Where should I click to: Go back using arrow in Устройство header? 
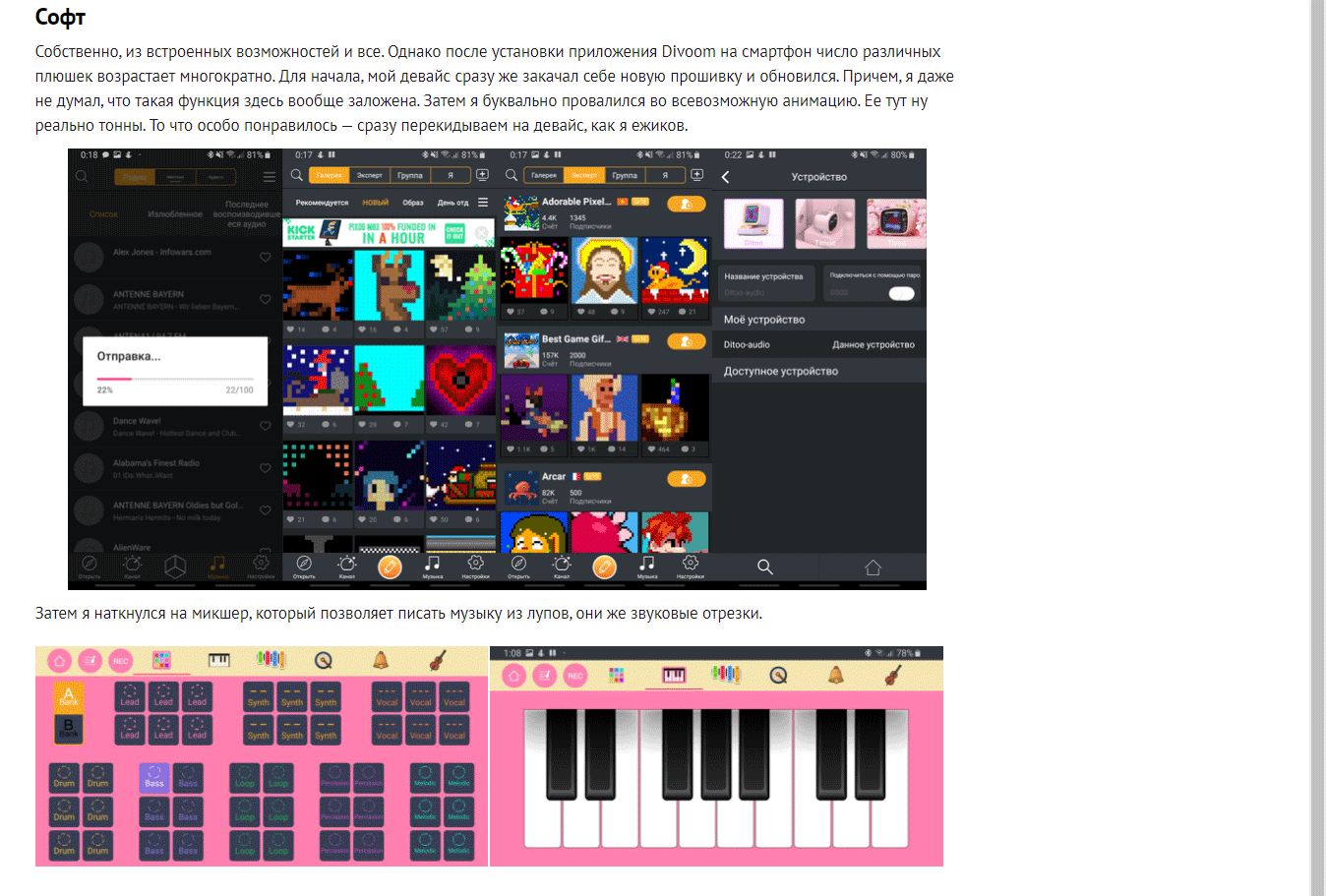click(x=726, y=177)
